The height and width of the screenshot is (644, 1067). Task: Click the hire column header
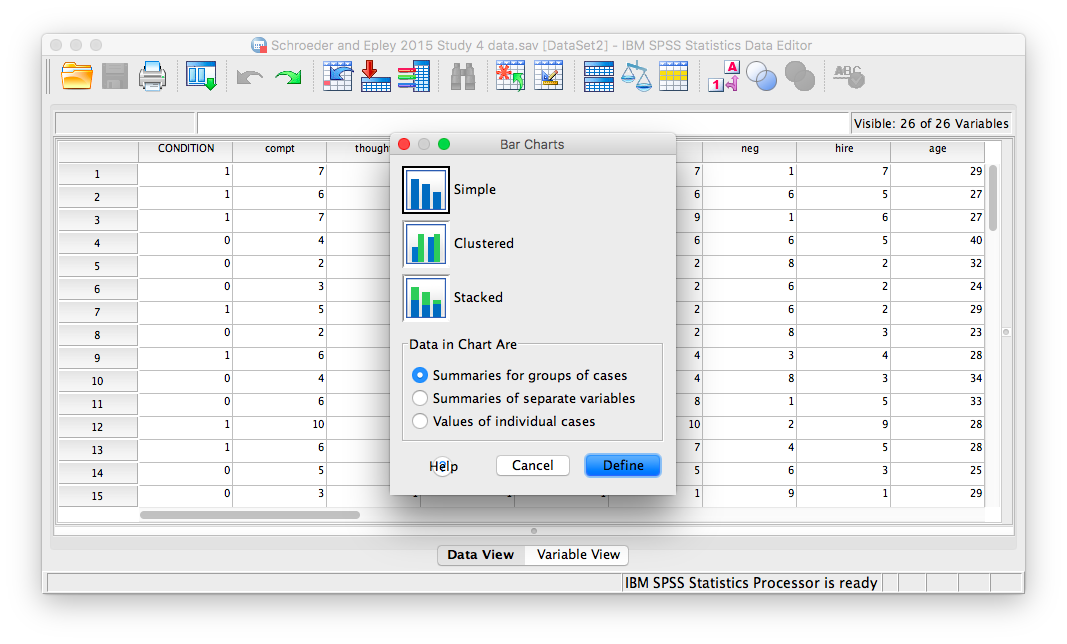pos(844,148)
